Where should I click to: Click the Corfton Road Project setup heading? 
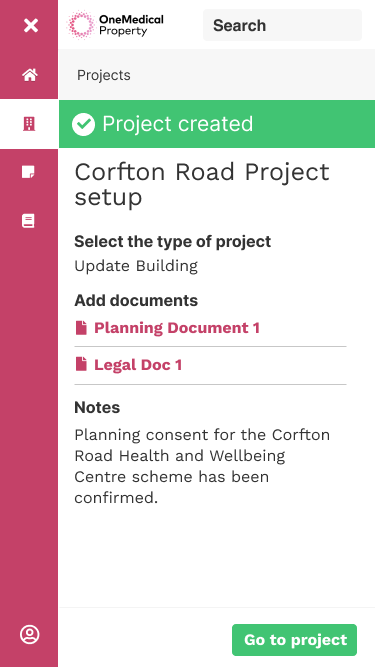click(x=202, y=184)
